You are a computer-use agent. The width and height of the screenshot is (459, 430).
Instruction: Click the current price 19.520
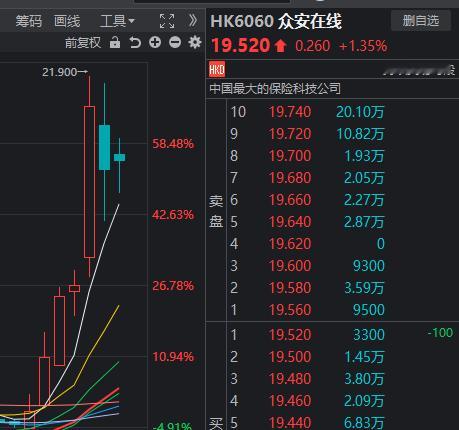tap(240, 45)
